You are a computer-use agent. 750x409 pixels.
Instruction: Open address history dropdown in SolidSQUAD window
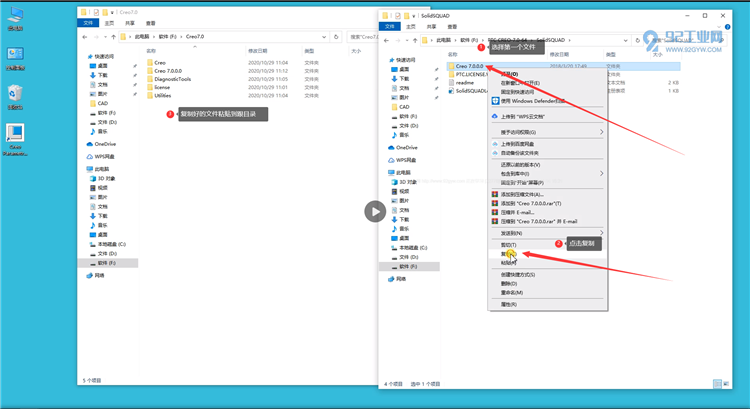click(x=625, y=40)
